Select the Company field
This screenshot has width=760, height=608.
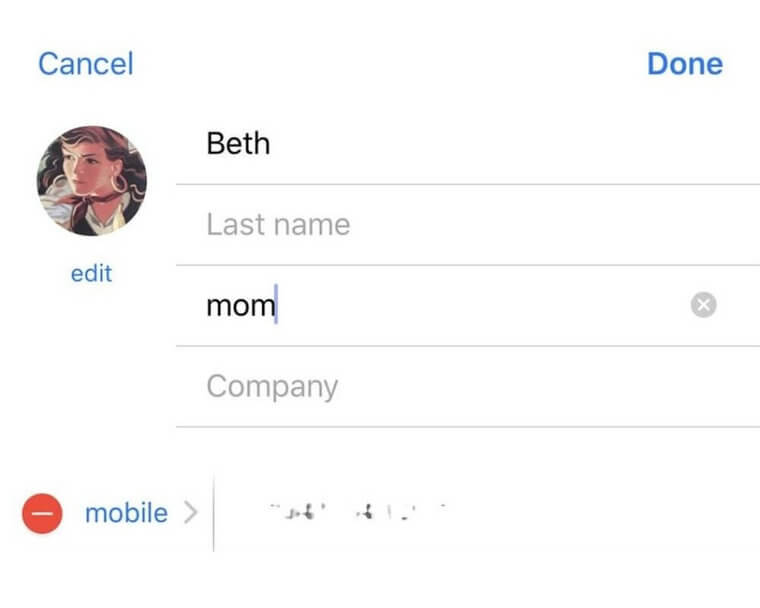click(468, 387)
